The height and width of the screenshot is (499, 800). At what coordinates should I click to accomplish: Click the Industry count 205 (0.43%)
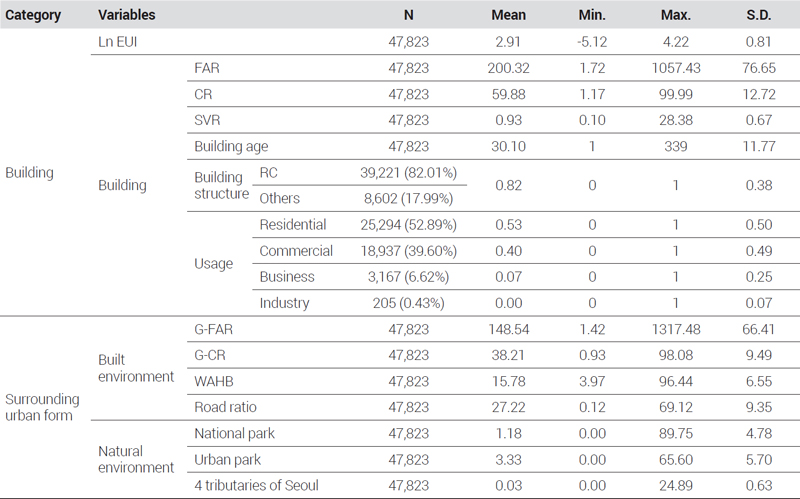(x=408, y=303)
